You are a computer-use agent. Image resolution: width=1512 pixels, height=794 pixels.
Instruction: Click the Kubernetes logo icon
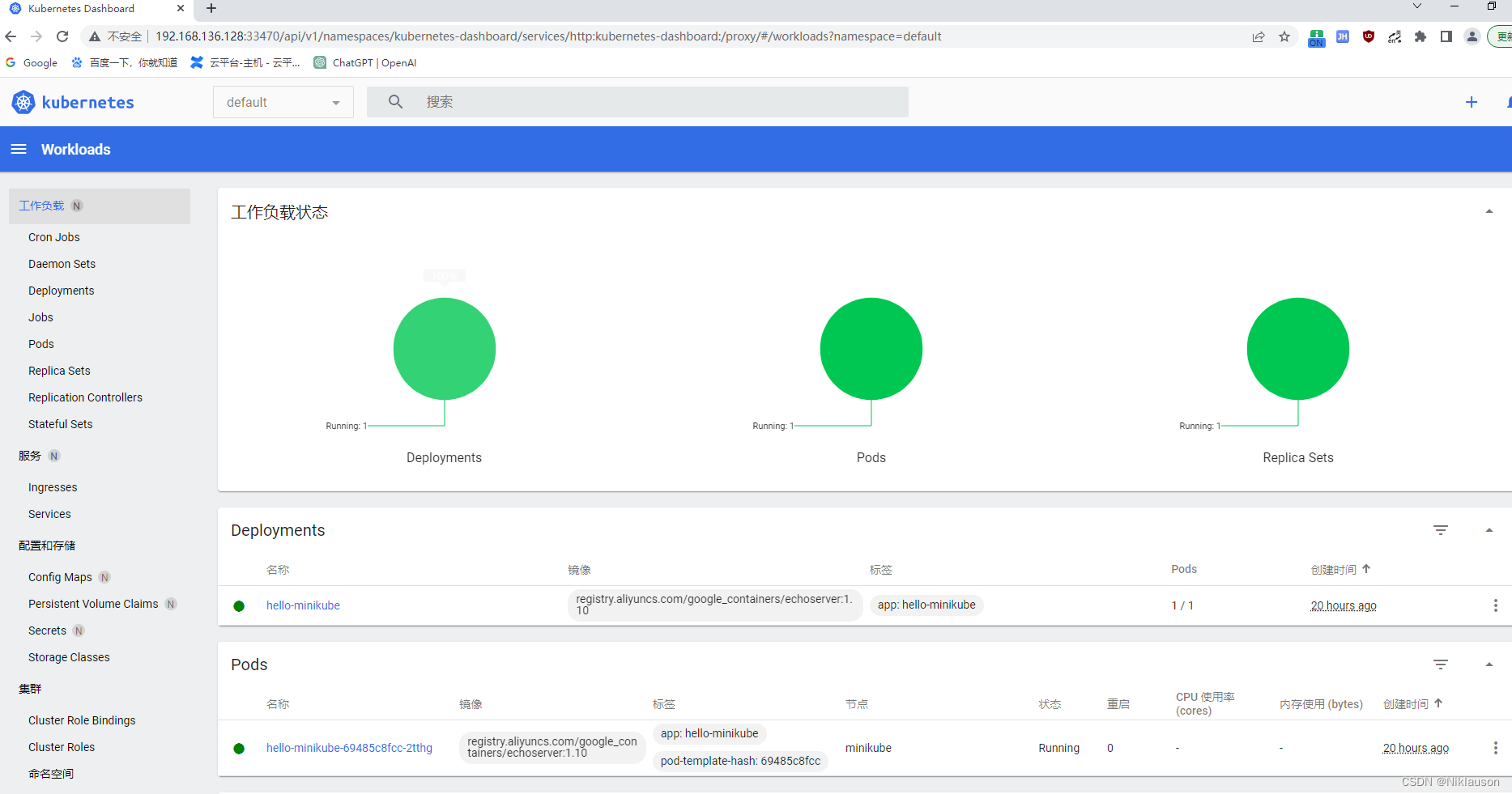coord(23,102)
